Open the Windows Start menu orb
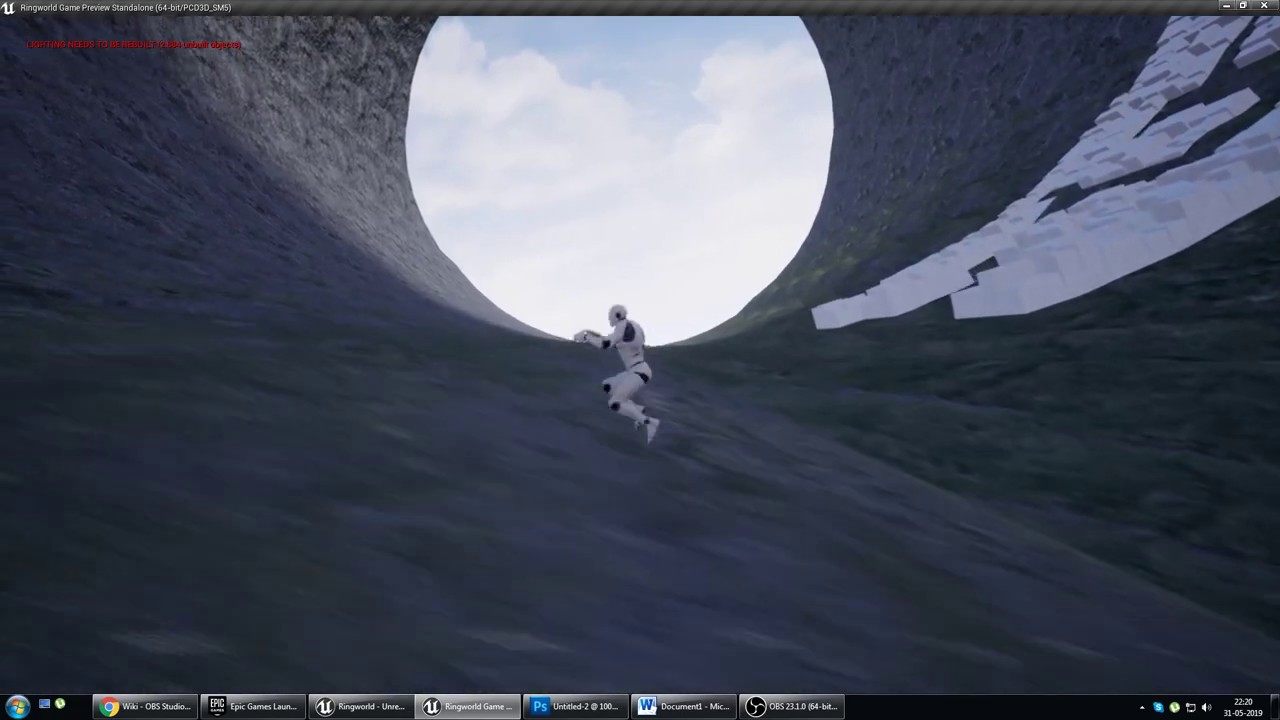This screenshot has height=720, width=1280. [17, 707]
